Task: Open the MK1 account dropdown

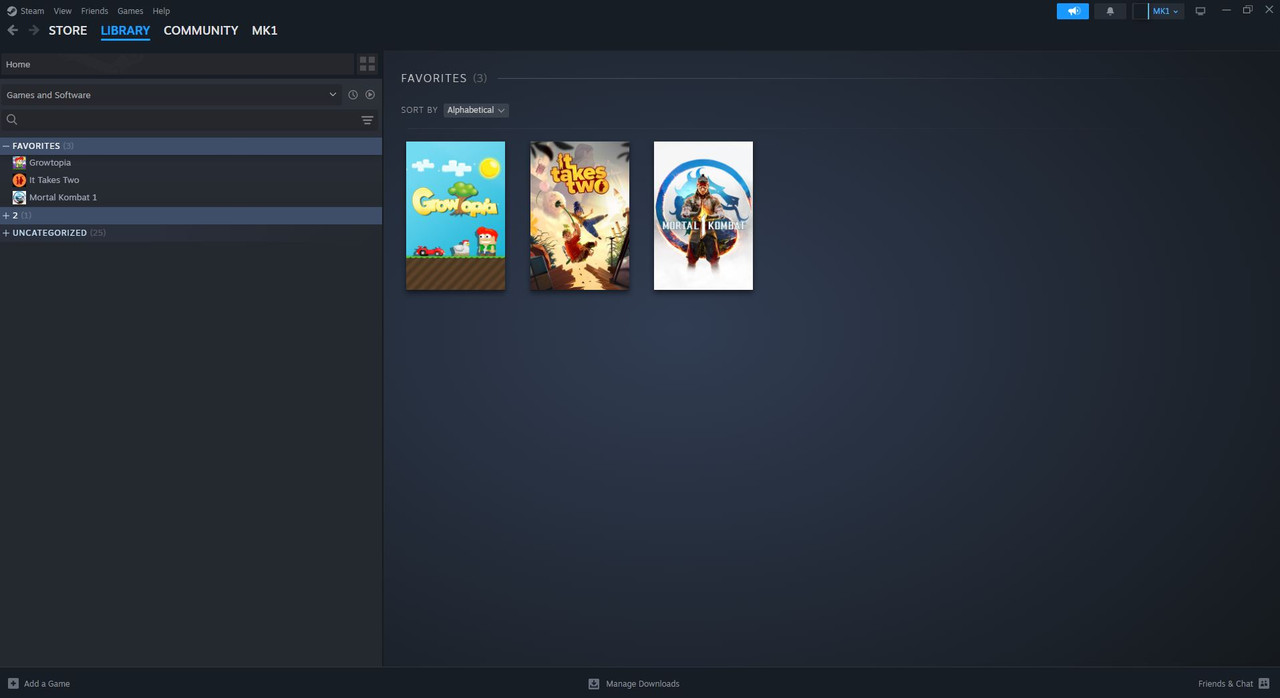Action: pyautogui.click(x=1166, y=11)
